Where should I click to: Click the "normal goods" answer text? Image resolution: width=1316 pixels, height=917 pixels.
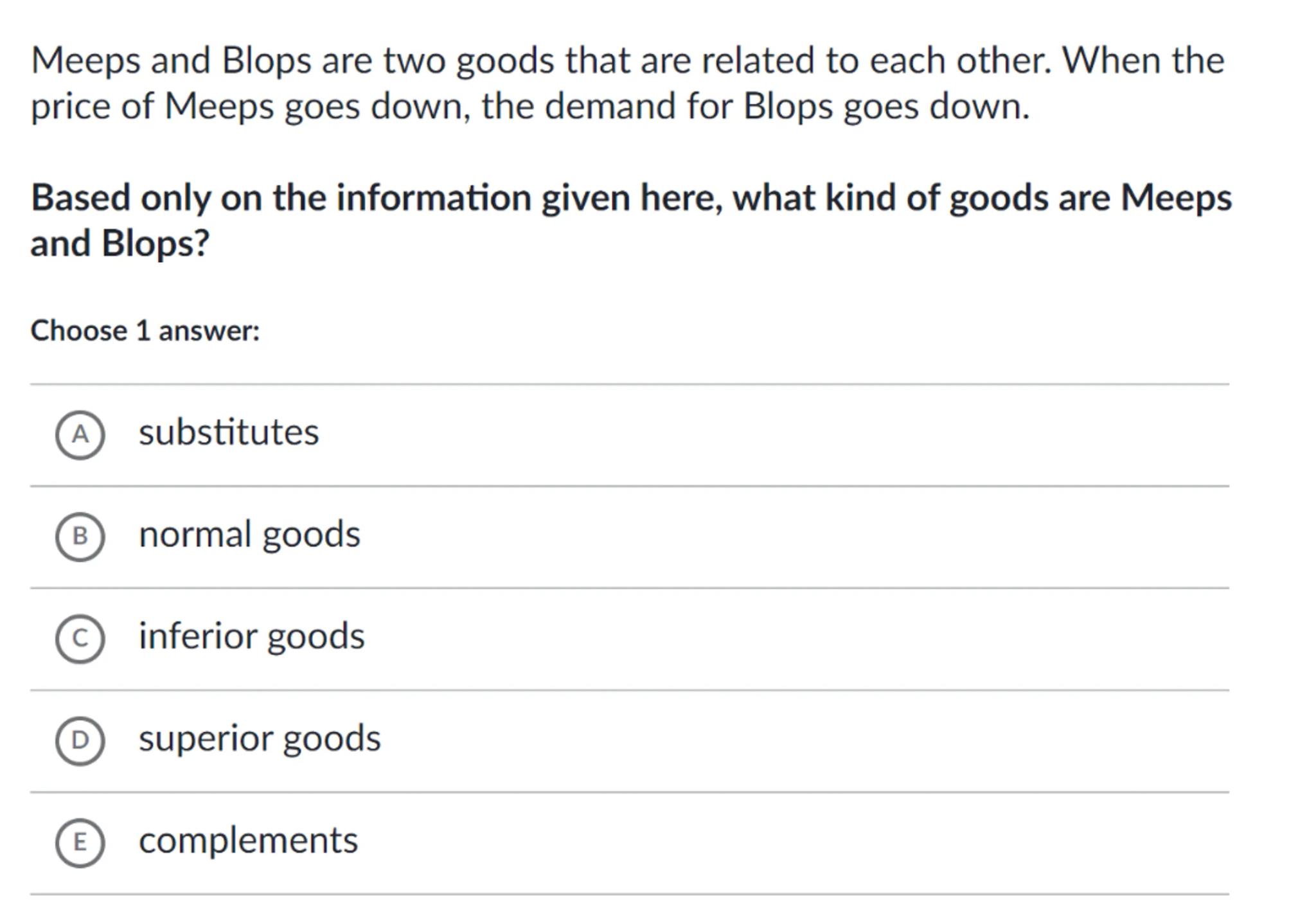pyautogui.click(x=249, y=535)
